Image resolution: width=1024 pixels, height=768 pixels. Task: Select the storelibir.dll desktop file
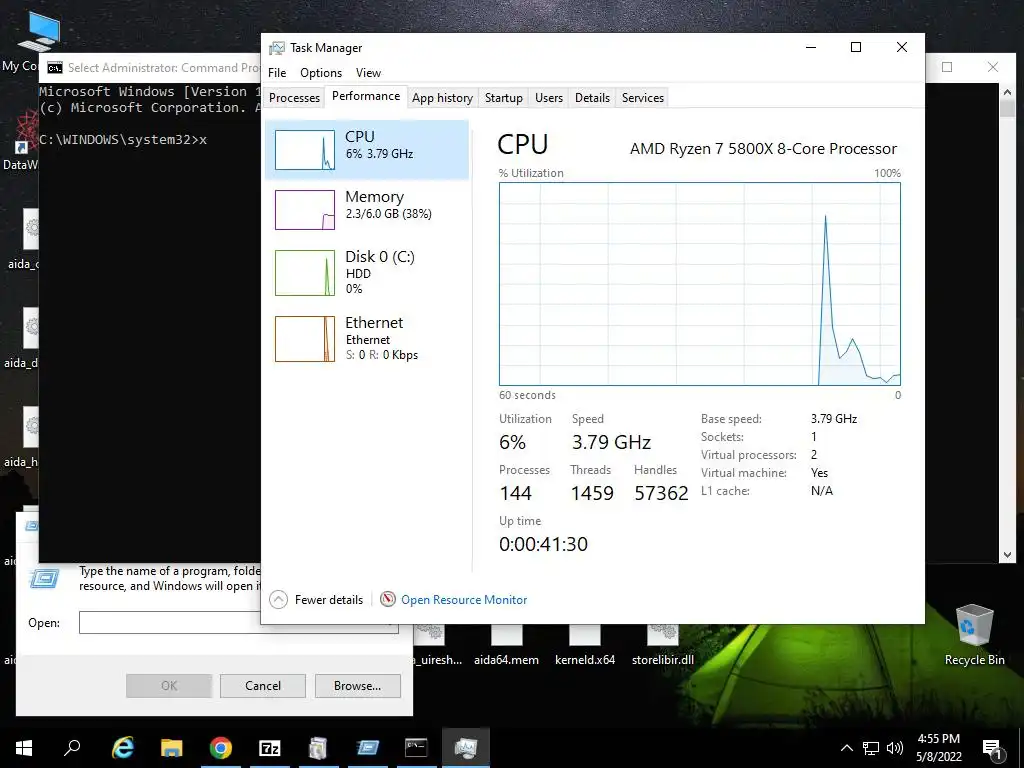663,647
